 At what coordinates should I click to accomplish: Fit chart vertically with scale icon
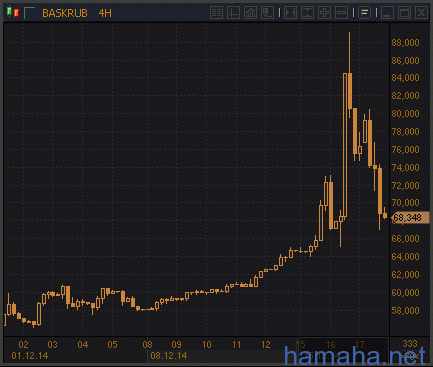[x=307, y=13]
